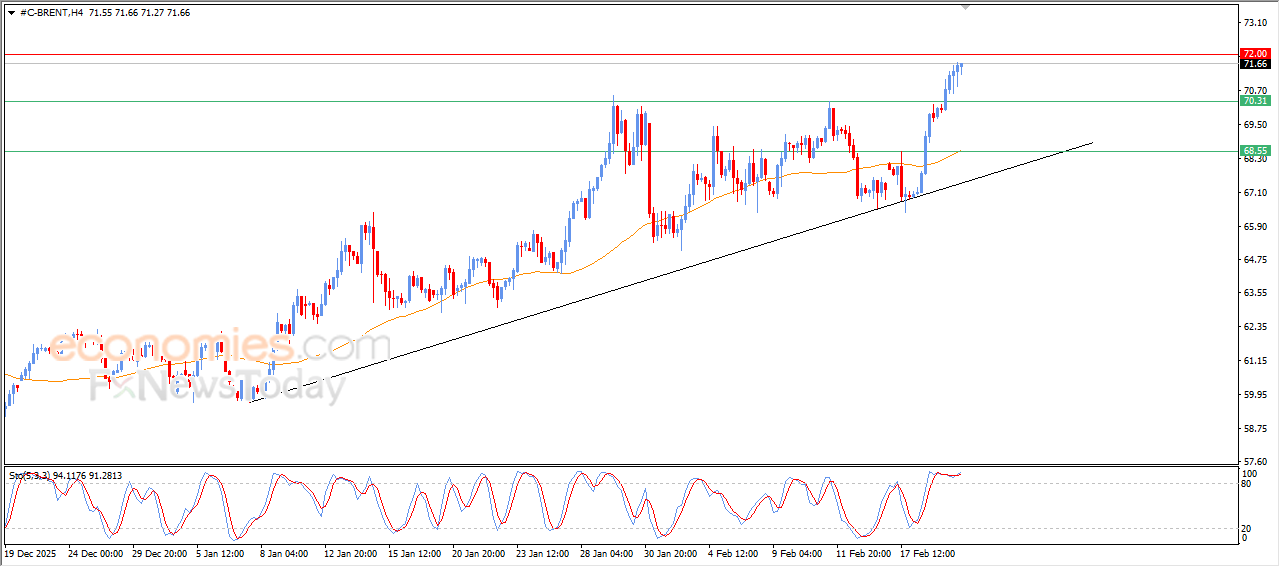Click the 73.10 price axis value
The height and width of the screenshot is (567, 1280).
(1253, 22)
